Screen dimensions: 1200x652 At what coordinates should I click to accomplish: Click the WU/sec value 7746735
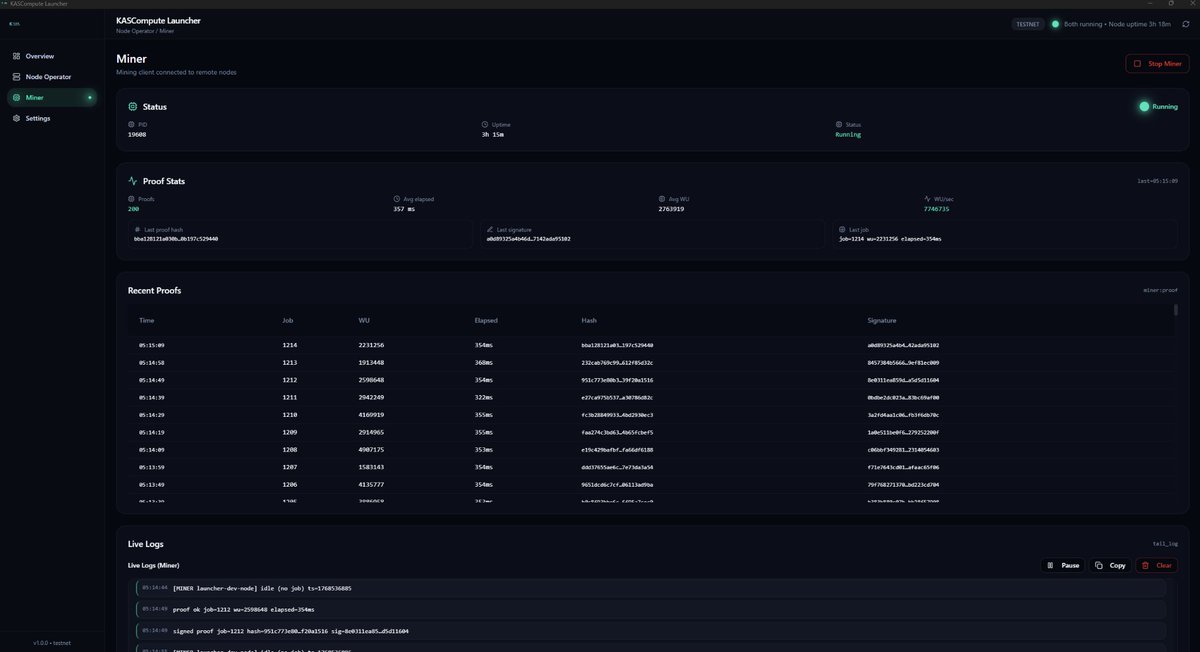(937, 209)
